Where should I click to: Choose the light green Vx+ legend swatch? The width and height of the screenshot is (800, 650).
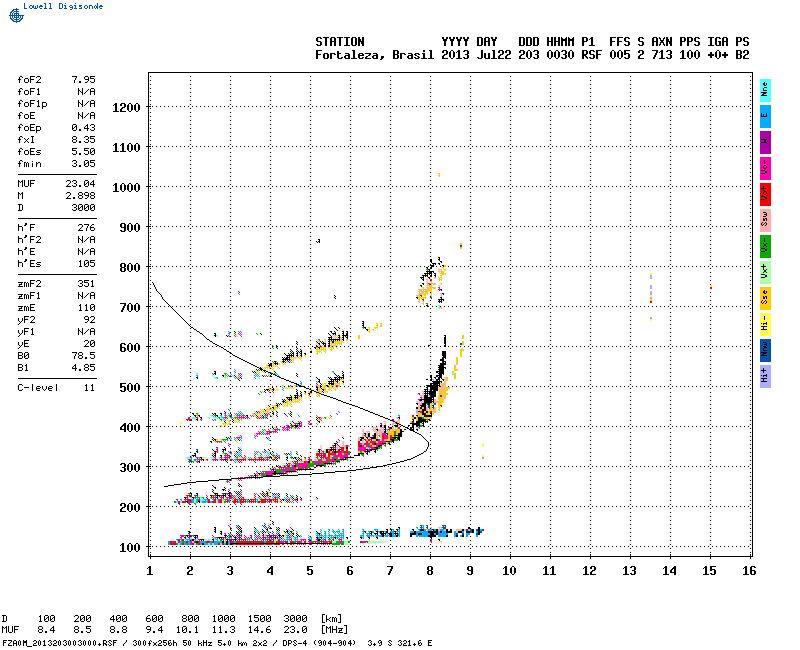[765, 272]
